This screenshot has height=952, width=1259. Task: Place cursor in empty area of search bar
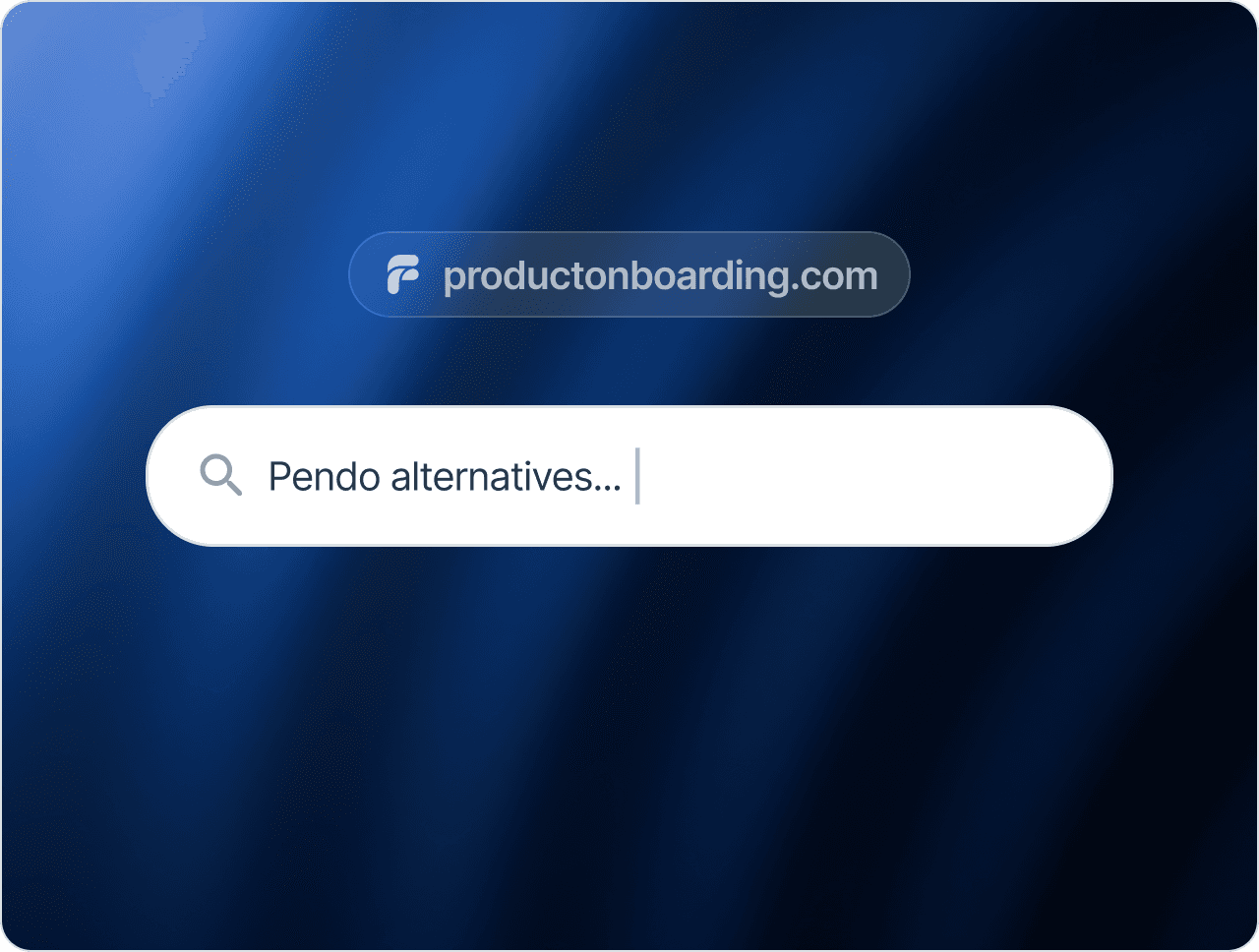tap(866, 476)
